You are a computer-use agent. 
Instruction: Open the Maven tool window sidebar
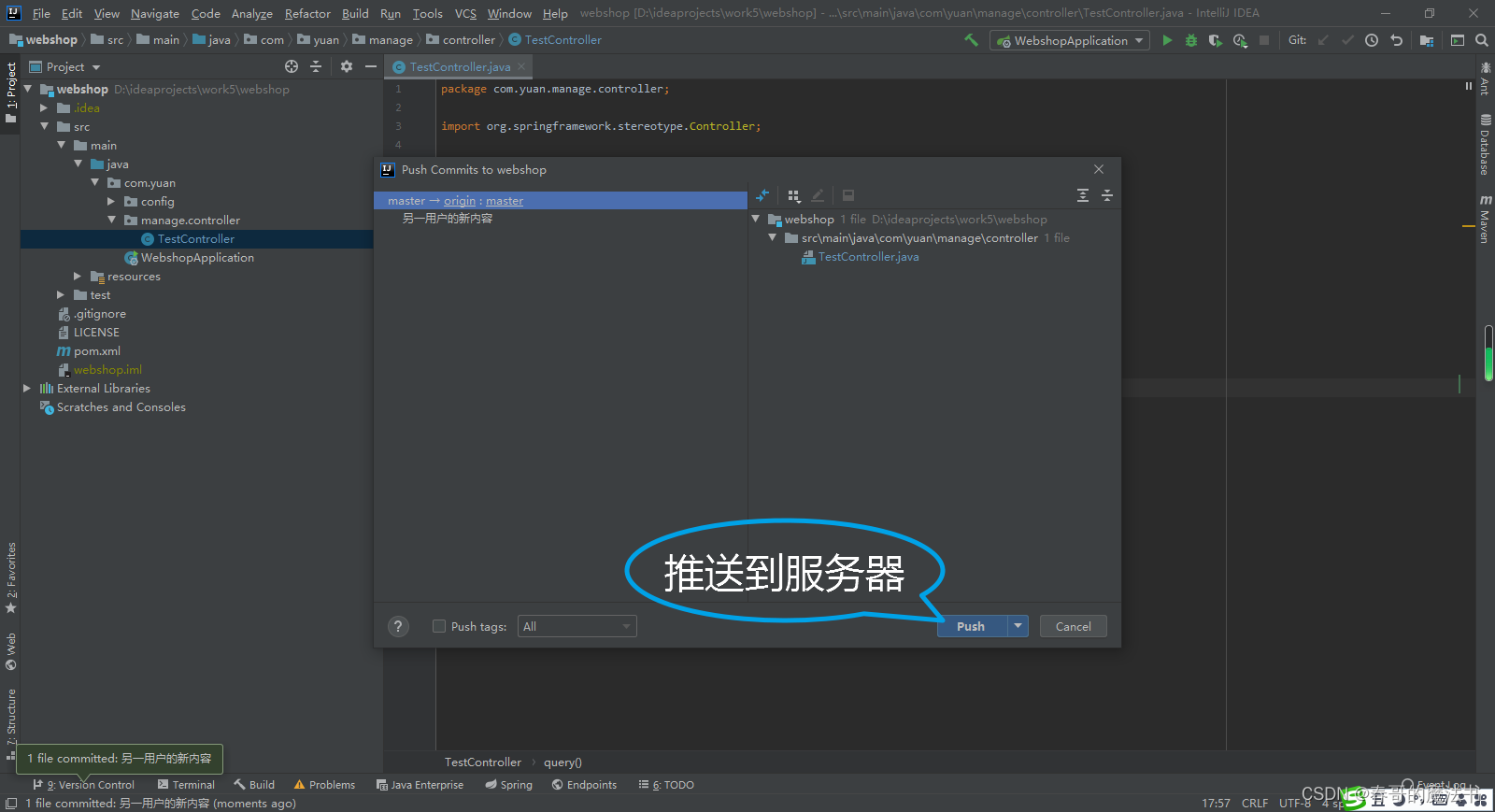(x=1485, y=220)
